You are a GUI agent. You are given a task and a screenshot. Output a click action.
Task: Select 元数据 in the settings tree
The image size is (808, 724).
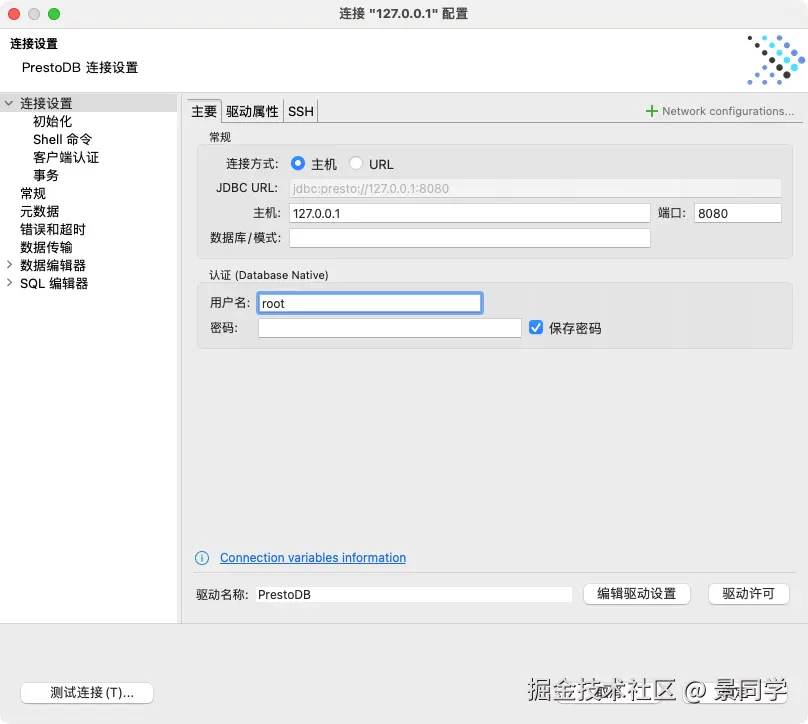tap(39, 211)
